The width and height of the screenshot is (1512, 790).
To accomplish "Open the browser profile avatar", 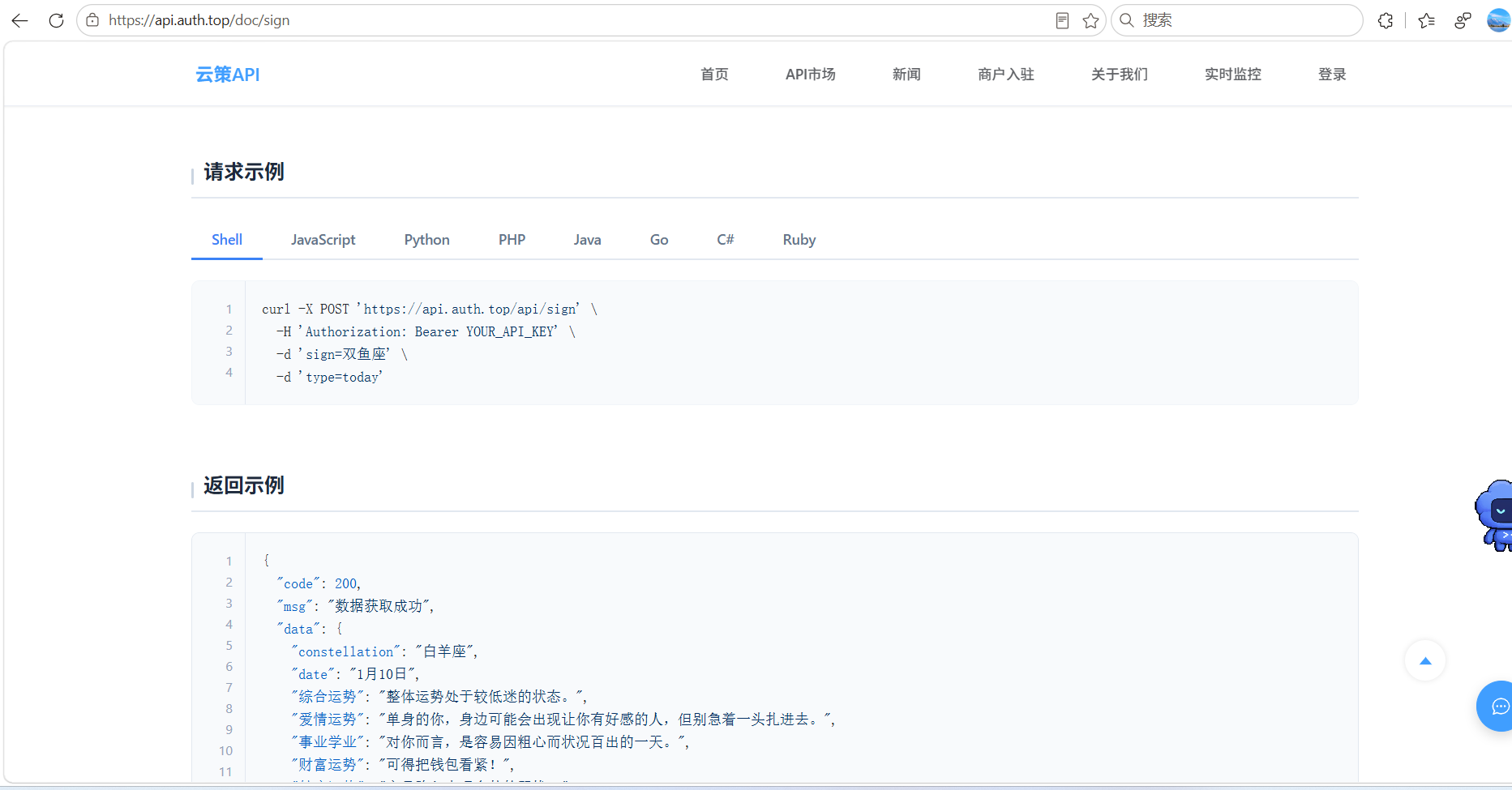I will point(1498,20).
